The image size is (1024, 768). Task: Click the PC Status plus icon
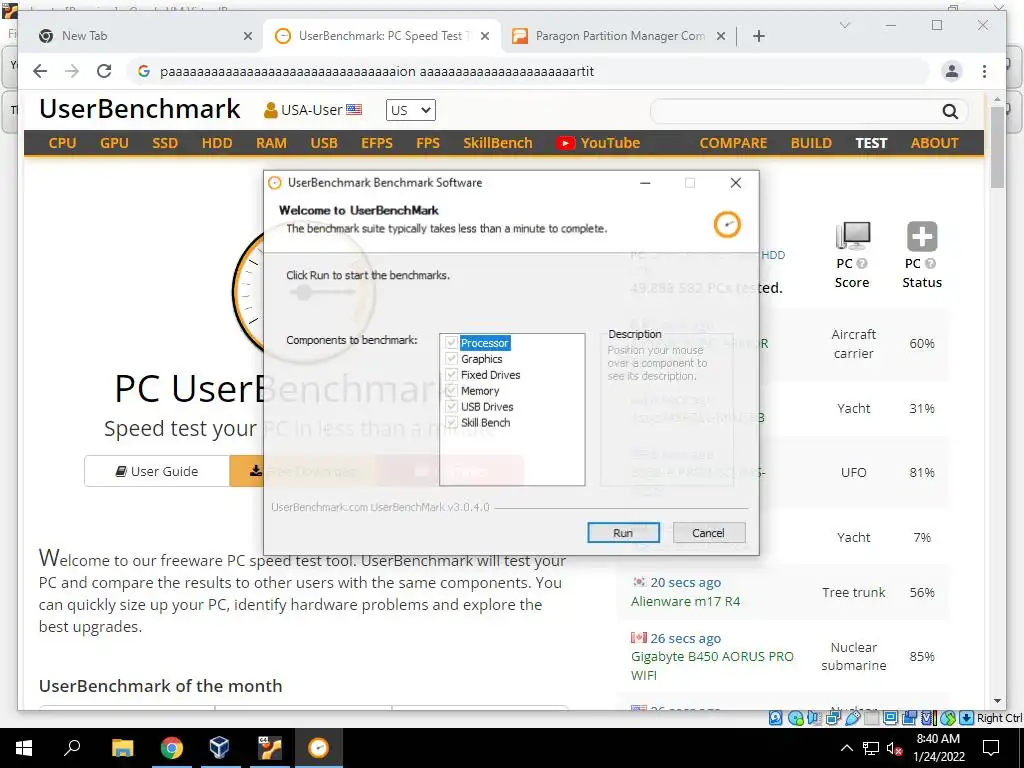922,236
